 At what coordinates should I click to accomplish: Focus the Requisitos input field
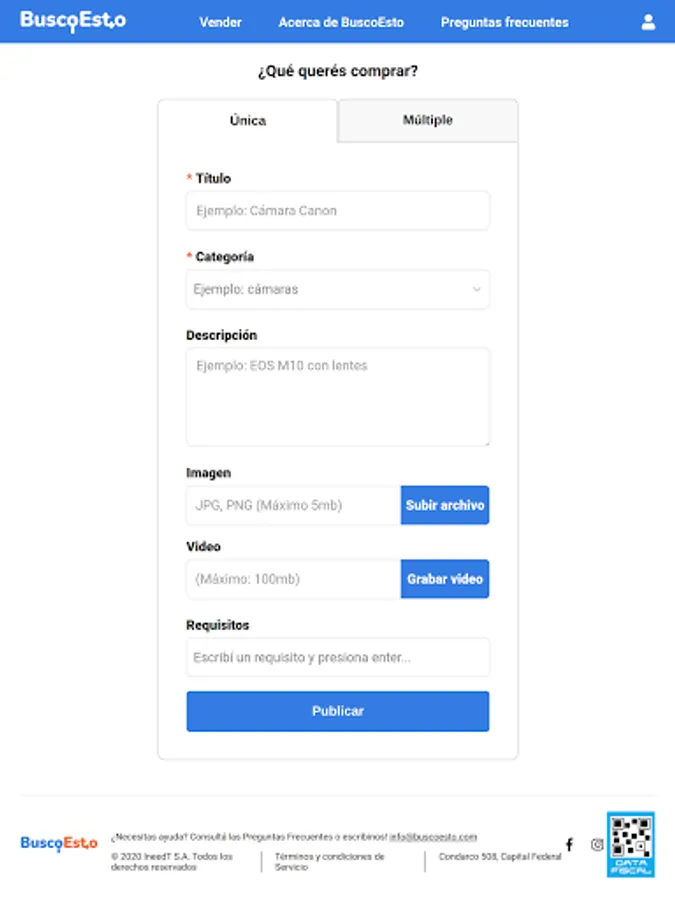tap(338, 657)
